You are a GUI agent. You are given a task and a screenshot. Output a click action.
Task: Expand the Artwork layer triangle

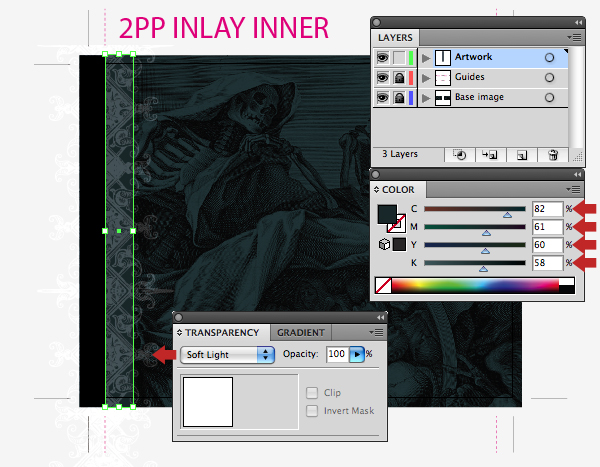[x=426, y=58]
